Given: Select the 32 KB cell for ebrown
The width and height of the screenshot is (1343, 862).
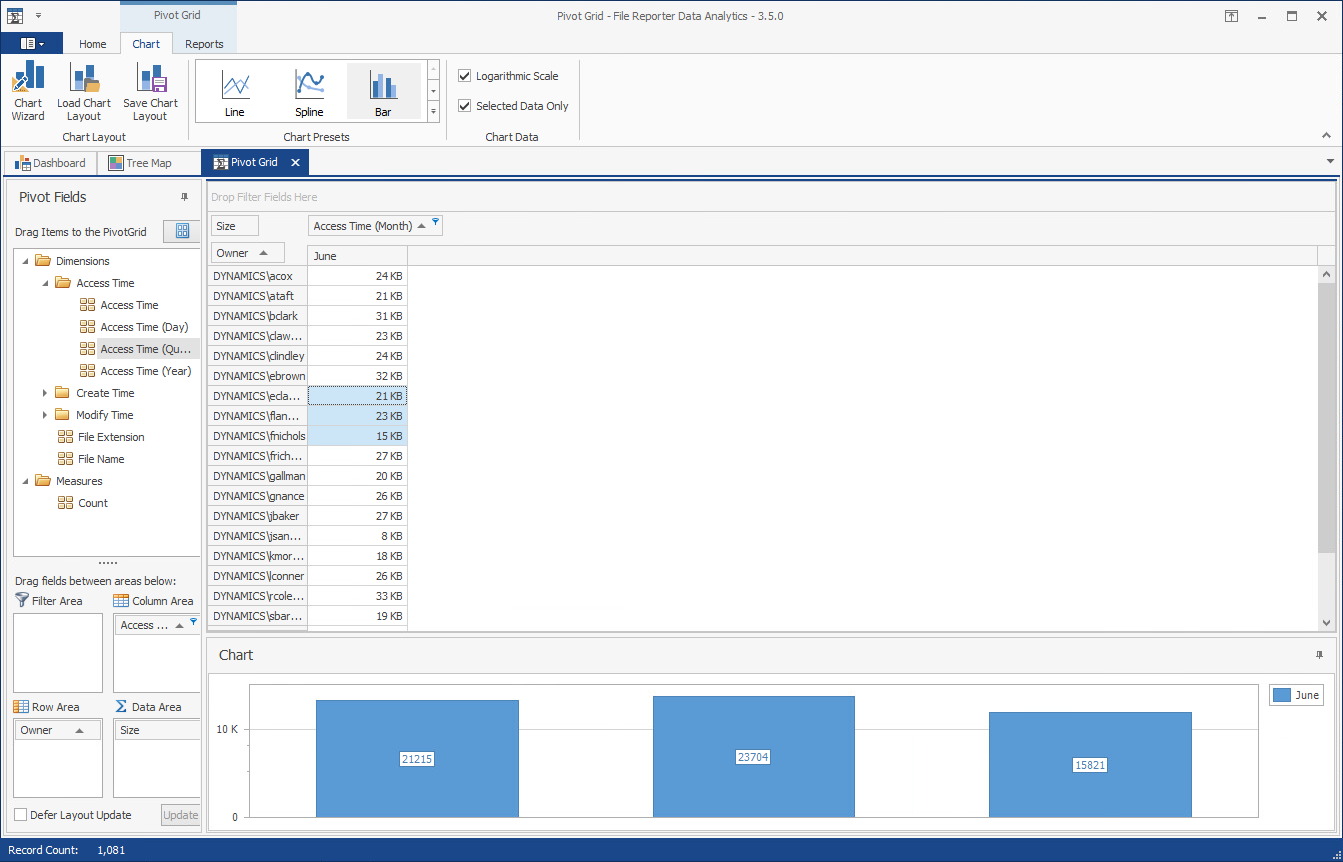Looking at the screenshot, I should point(357,376).
